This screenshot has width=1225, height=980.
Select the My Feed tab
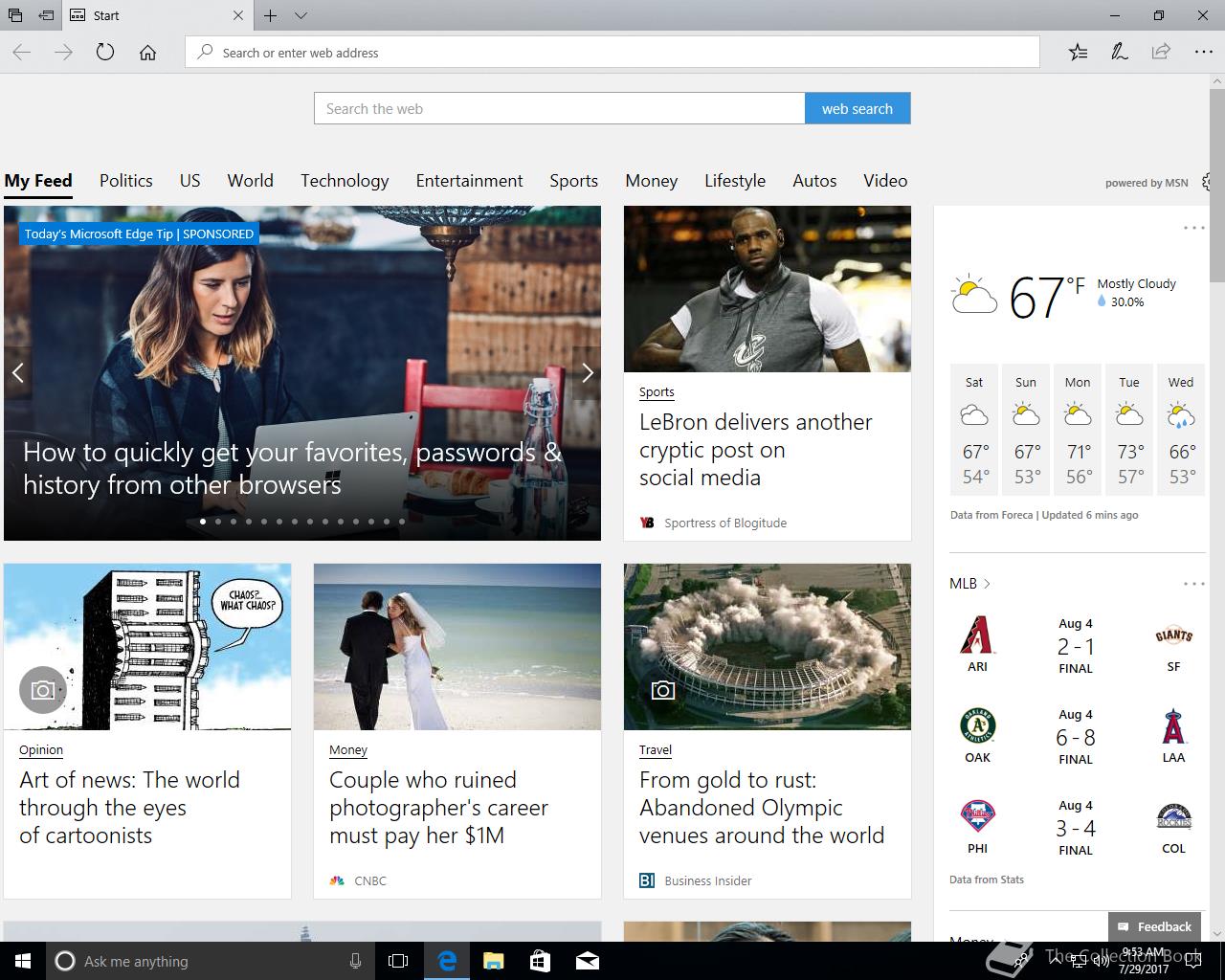coord(38,181)
